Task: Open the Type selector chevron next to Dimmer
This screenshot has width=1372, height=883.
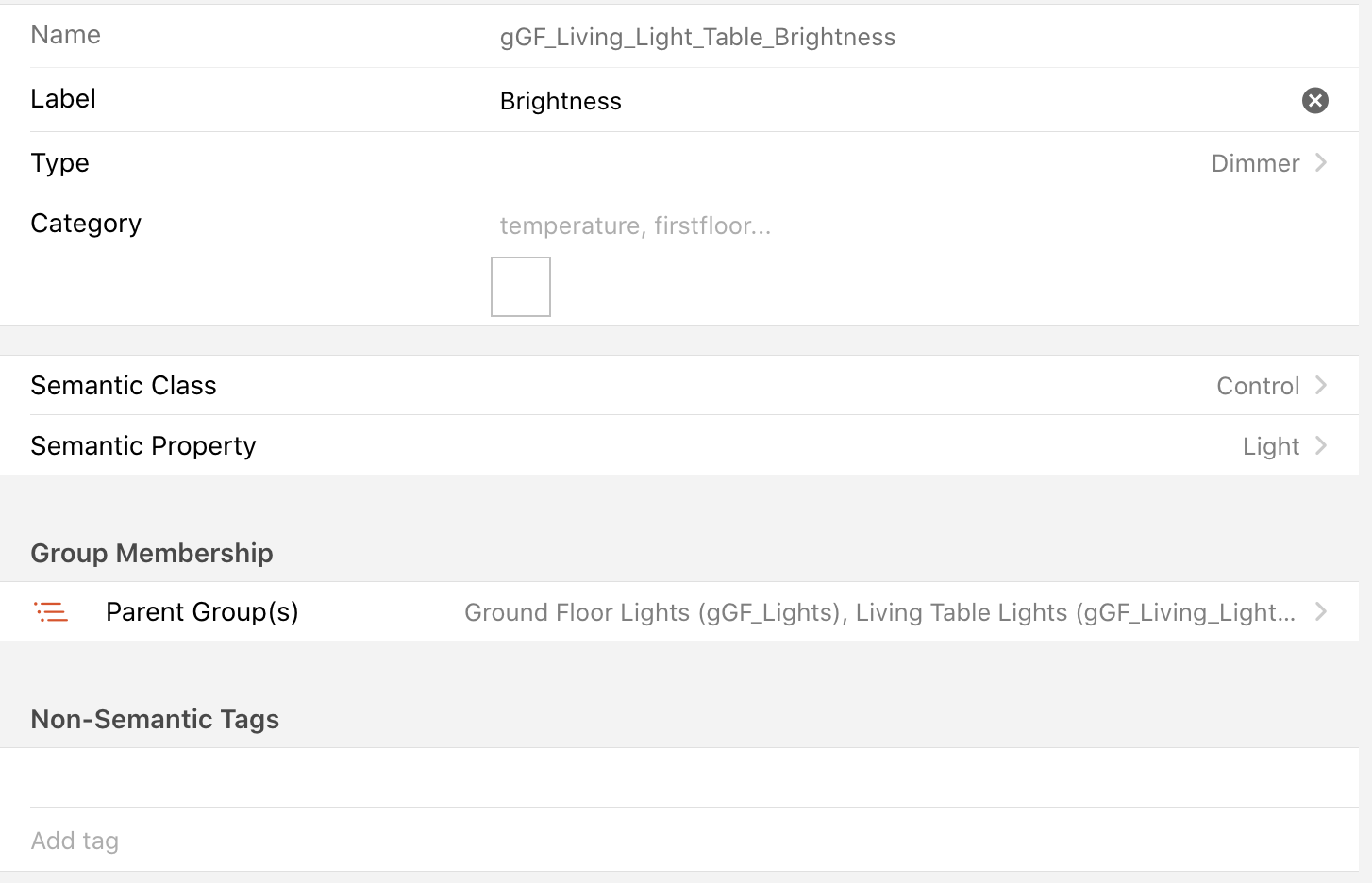Action: 1321,162
